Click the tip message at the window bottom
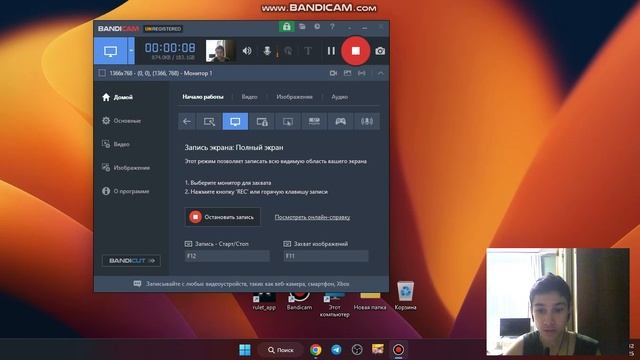 pyautogui.click(x=241, y=284)
